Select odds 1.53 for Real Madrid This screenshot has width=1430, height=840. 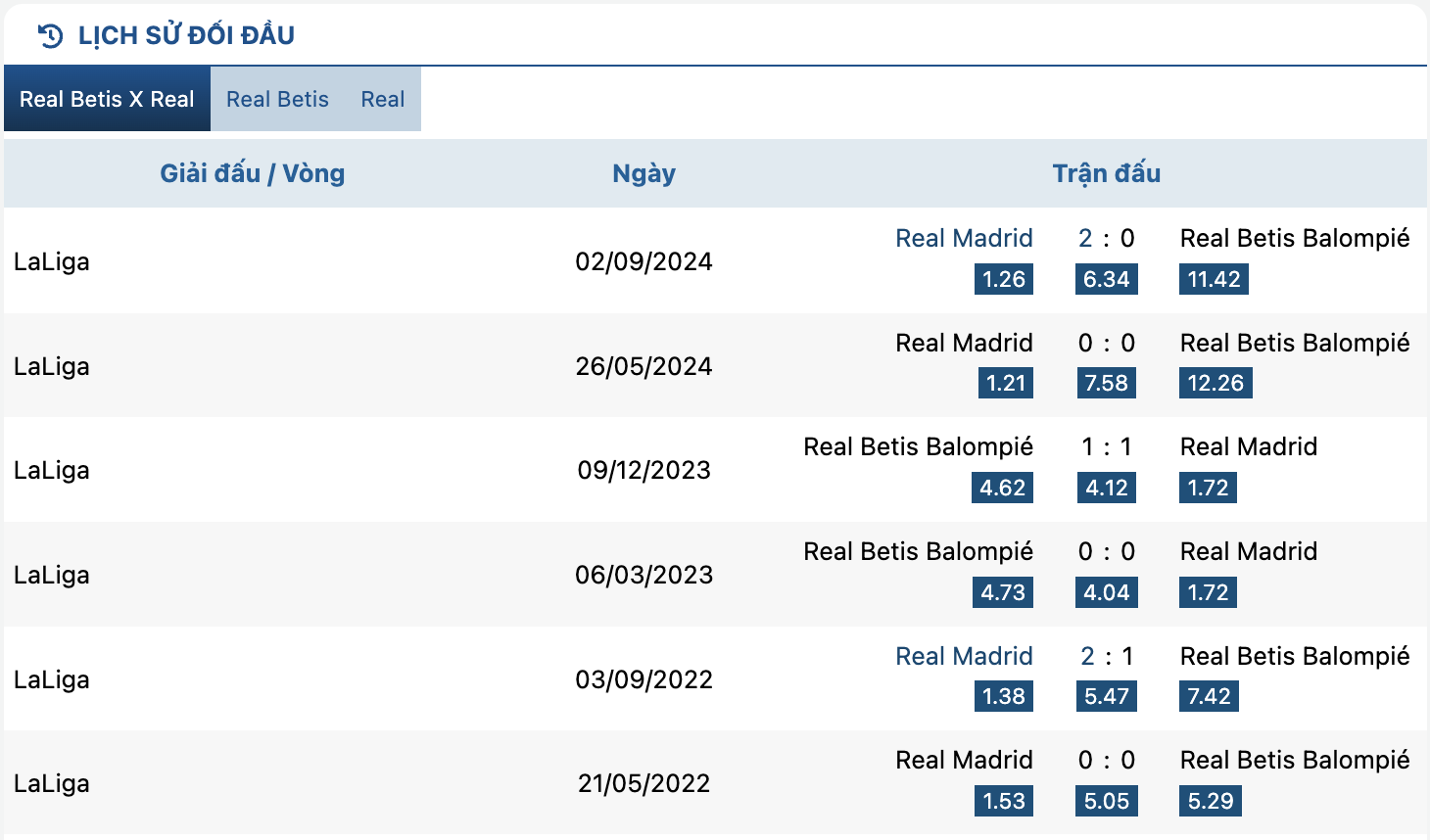point(1004,801)
